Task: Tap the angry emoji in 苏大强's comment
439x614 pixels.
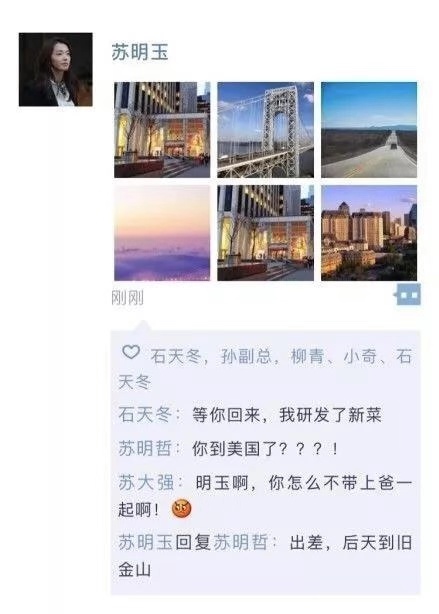Action: click(182, 509)
